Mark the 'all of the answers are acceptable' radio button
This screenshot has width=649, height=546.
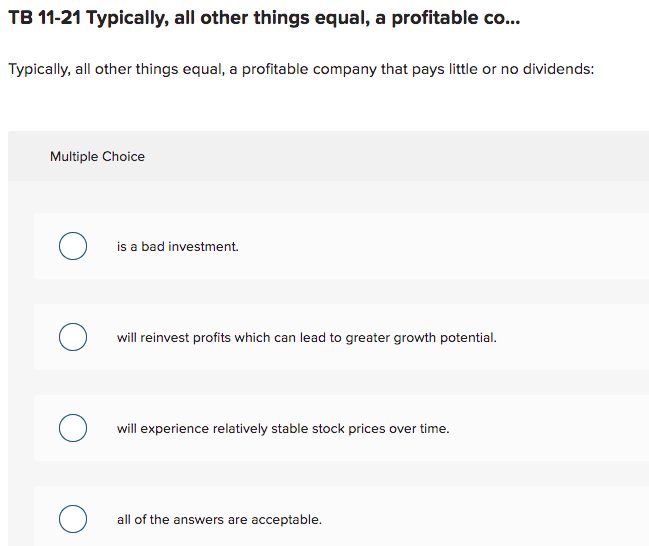tap(72, 519)
